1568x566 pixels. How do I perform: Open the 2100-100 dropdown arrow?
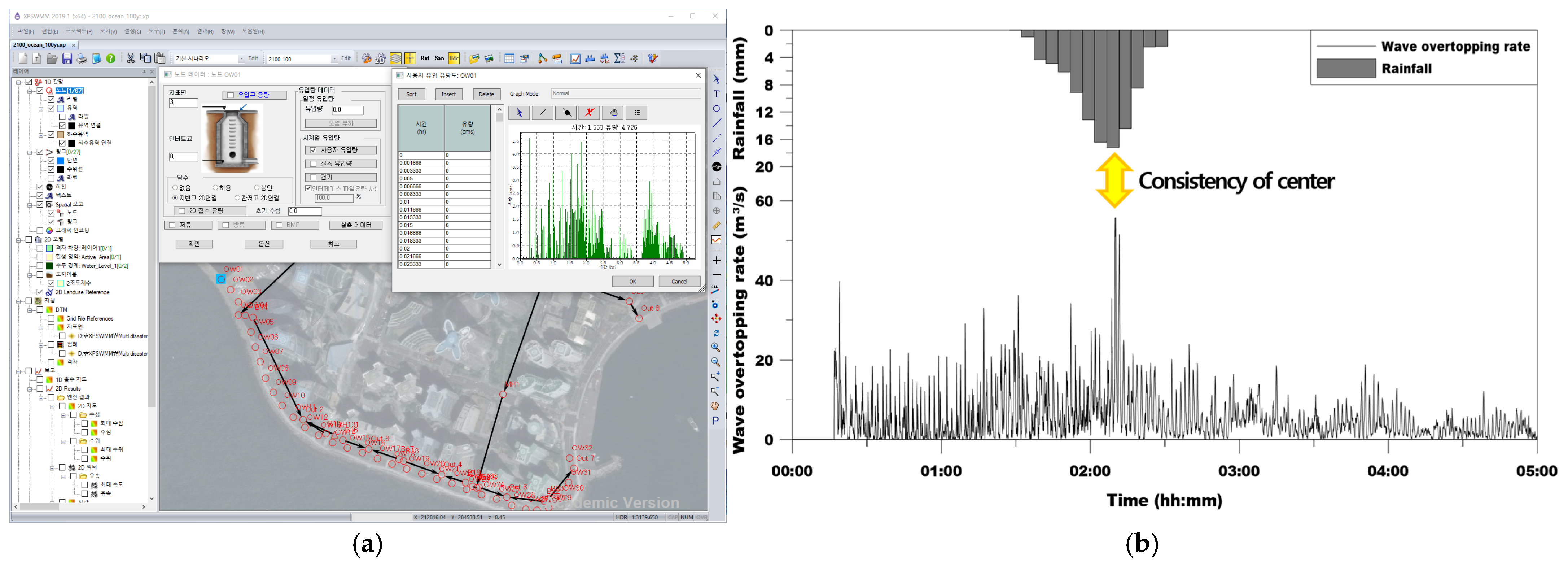pyautogui.click(x=334, y=59)
